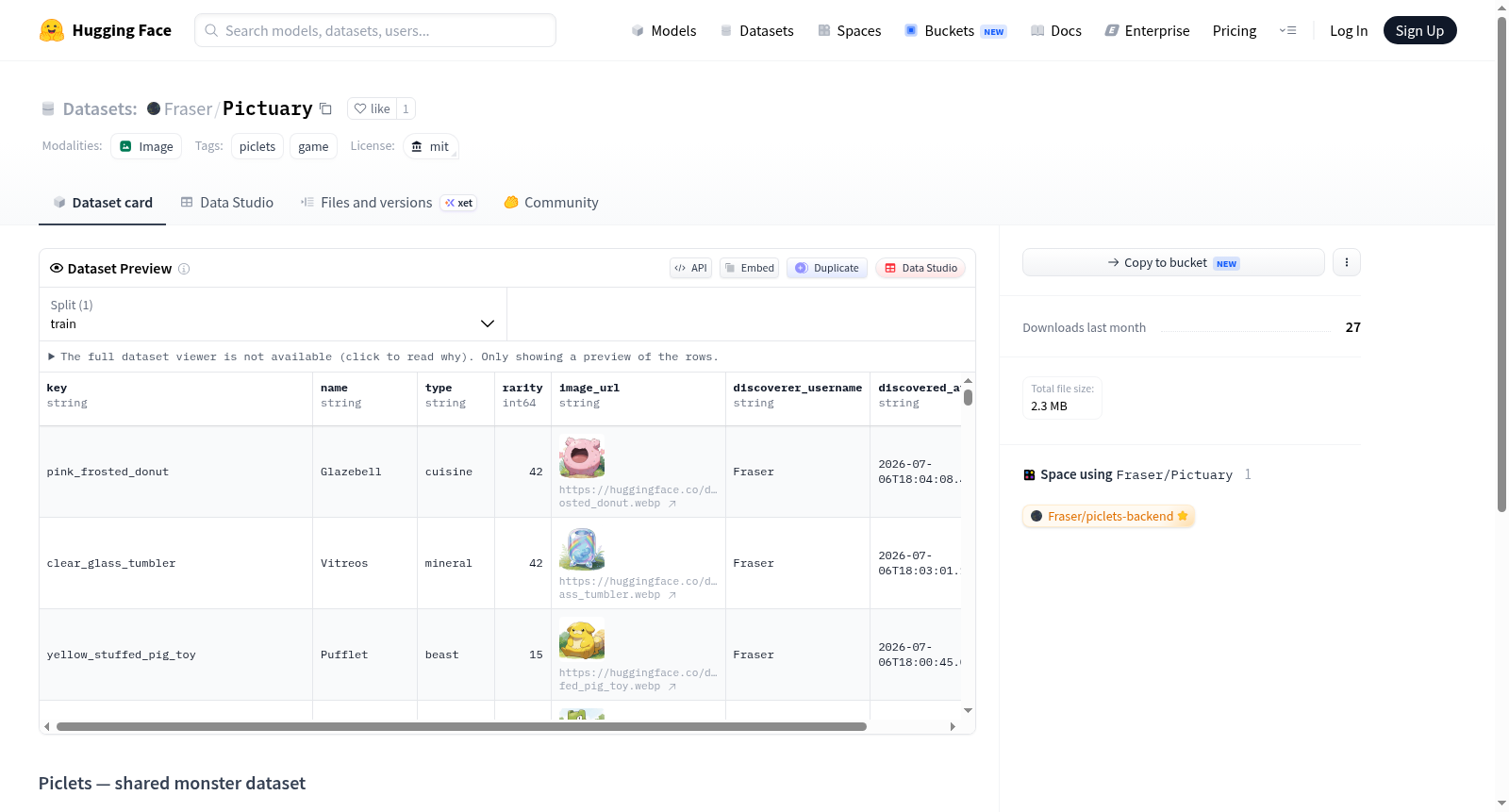Open external link for pink_frosted_donut image URL

point(672,504)
